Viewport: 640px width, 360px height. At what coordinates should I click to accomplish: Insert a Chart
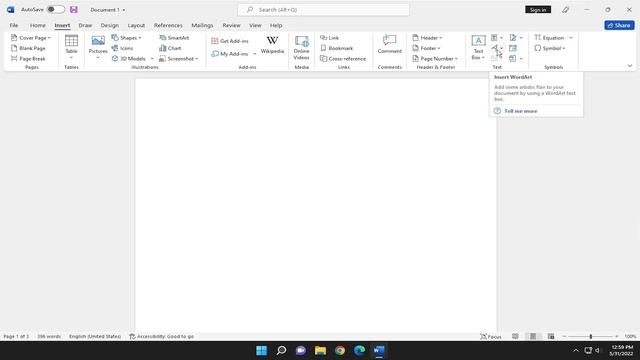[170, 48]
